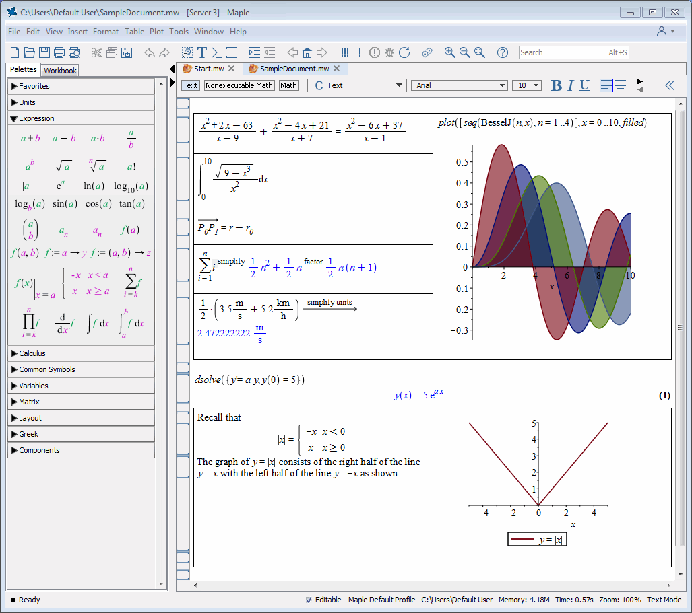Insert the square root template from Expression palette
The height and width of the screenshot is (613, 692).
[63, 166]
